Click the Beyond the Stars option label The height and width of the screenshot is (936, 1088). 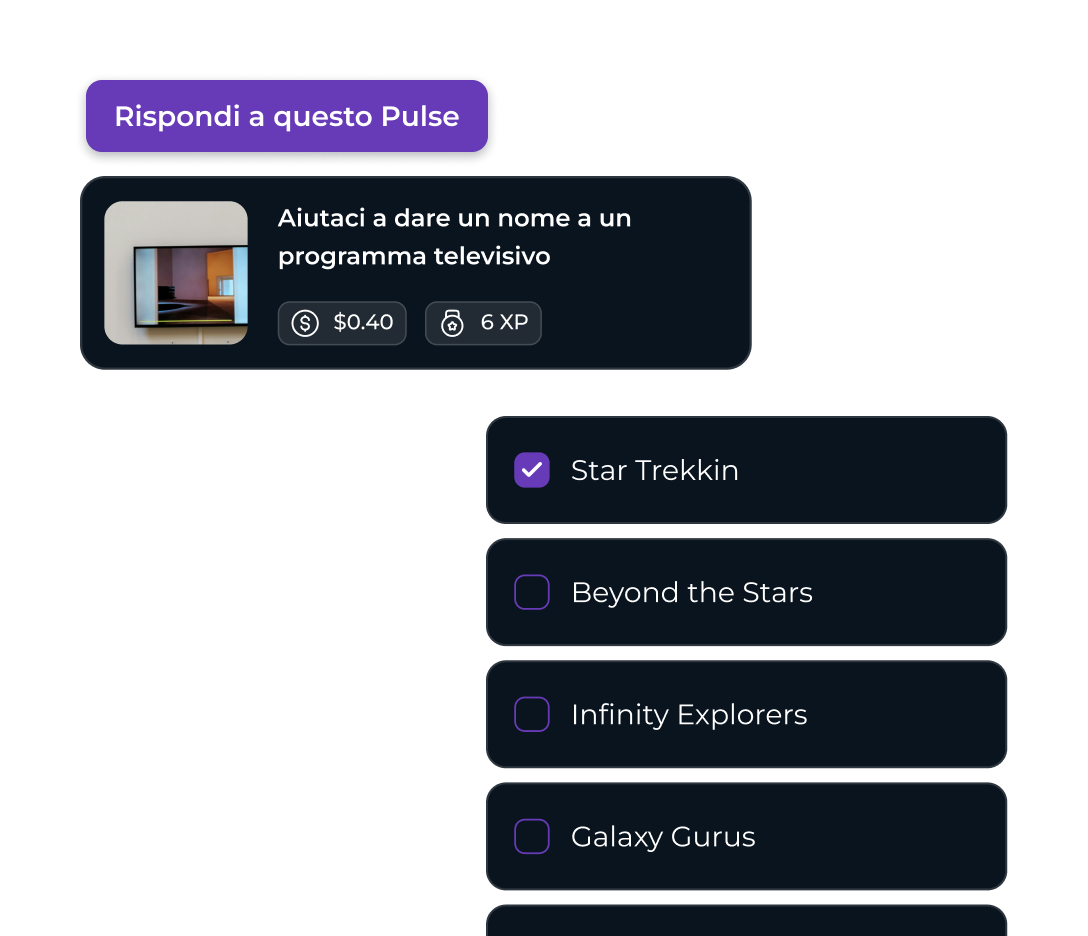point(692,593)
